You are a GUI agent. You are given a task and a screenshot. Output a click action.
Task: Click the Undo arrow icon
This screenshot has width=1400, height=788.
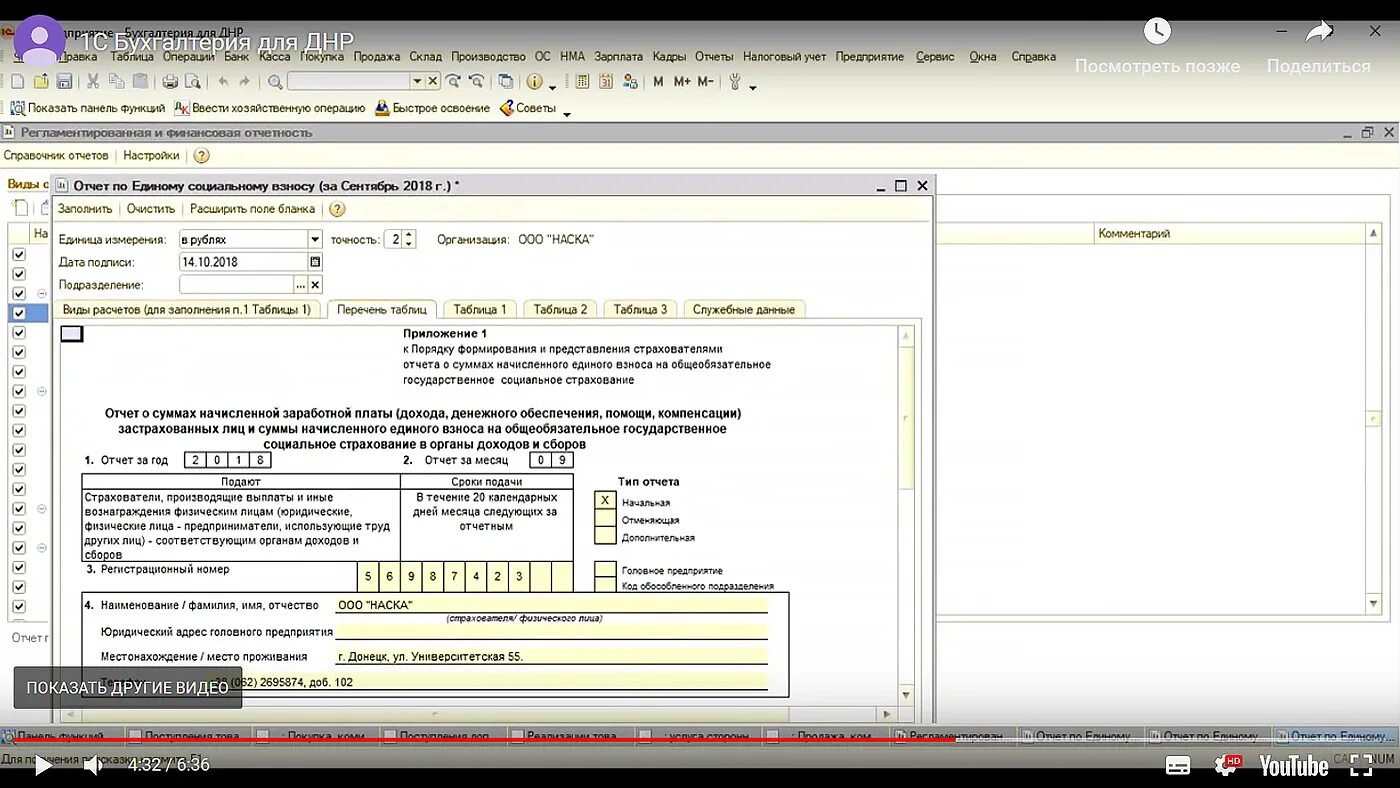tap(223, 81)
